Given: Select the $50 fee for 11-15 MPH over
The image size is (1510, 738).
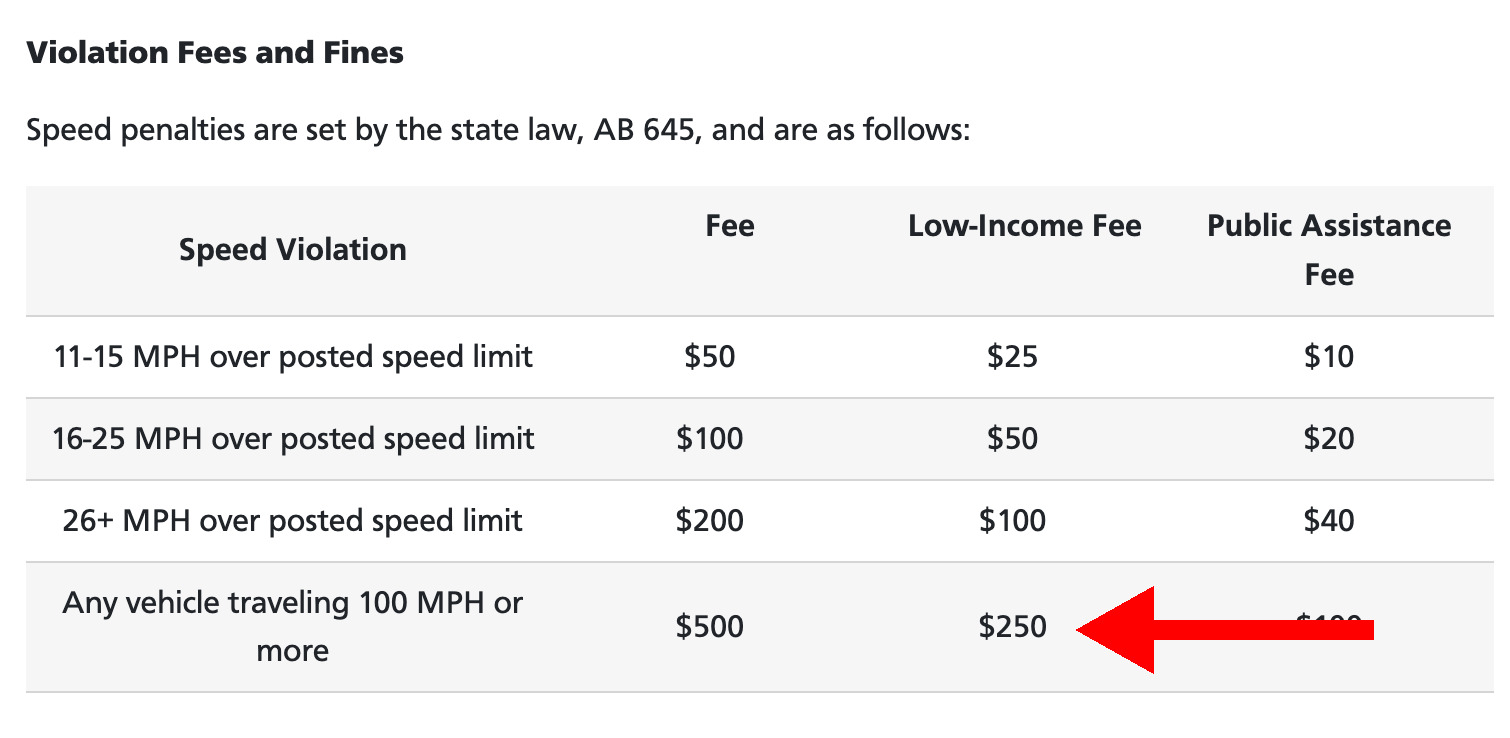Looking at the screenshot, I should 710,356.
